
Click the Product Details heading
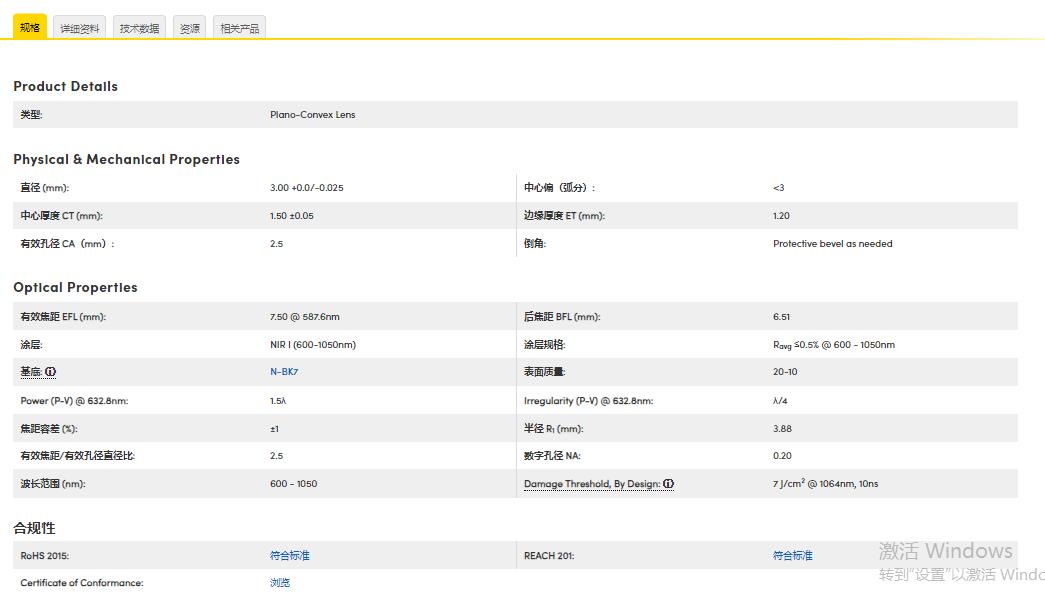coord(65,87)
